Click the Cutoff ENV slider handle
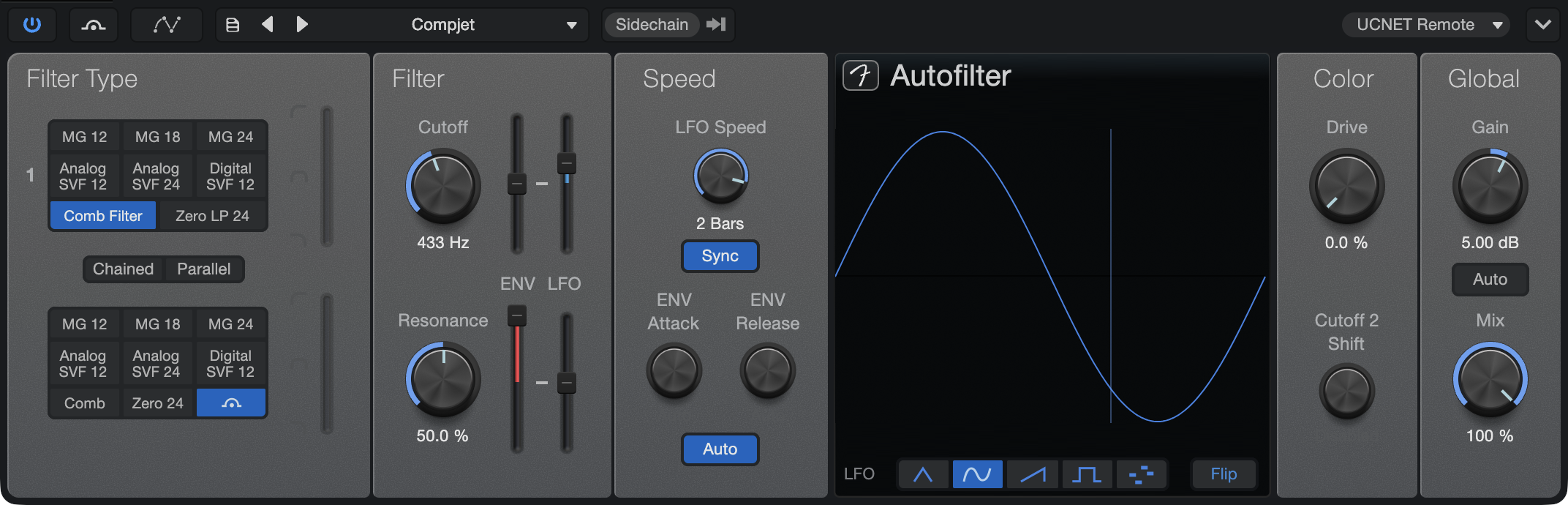Screen dimensions: 1568x505 tap(517, 183)
